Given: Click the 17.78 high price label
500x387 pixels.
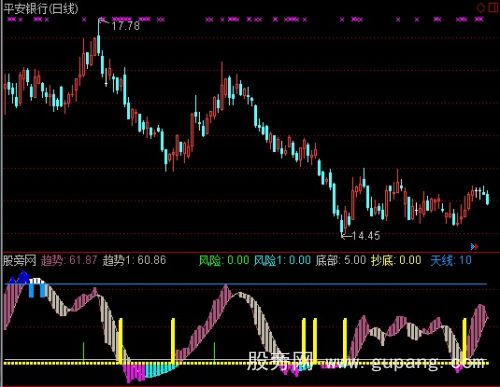Looking at the screenshot, I should (x=125, y=26).
